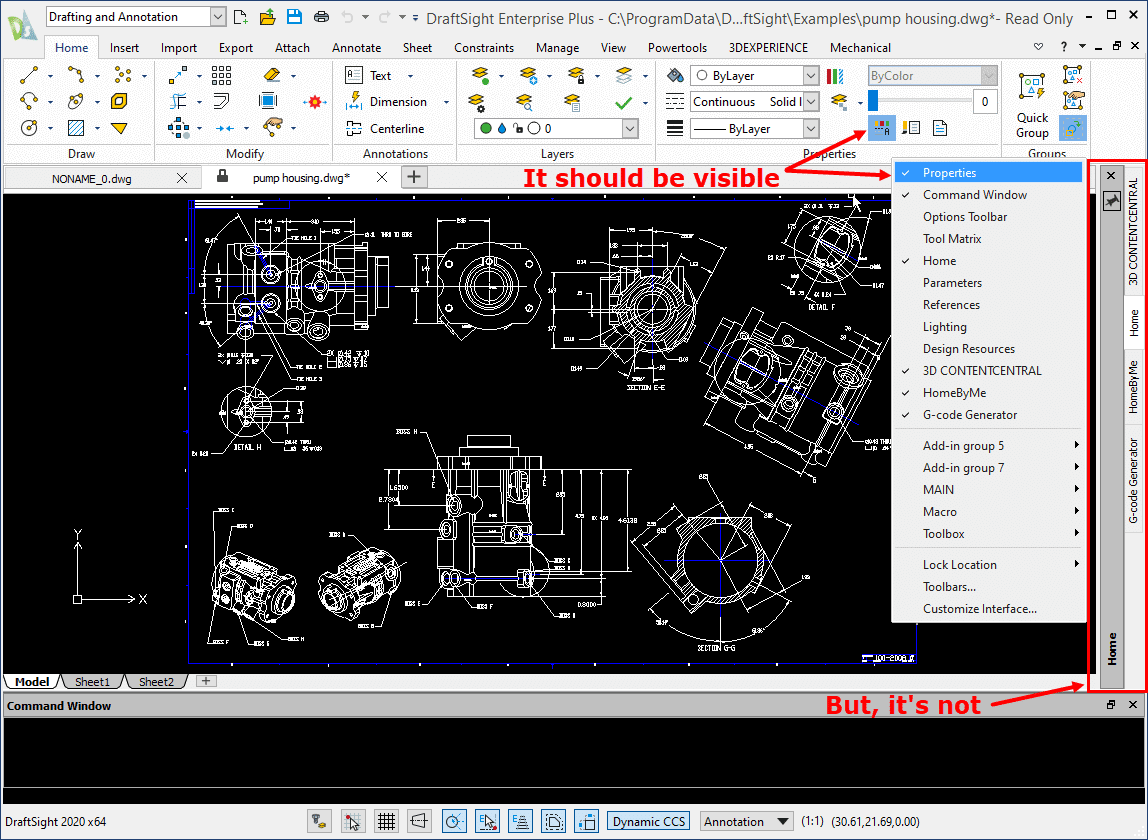Expand the Lock Location submenu
The height and width of the screenshot is (840, 1148).
[988, 565]
